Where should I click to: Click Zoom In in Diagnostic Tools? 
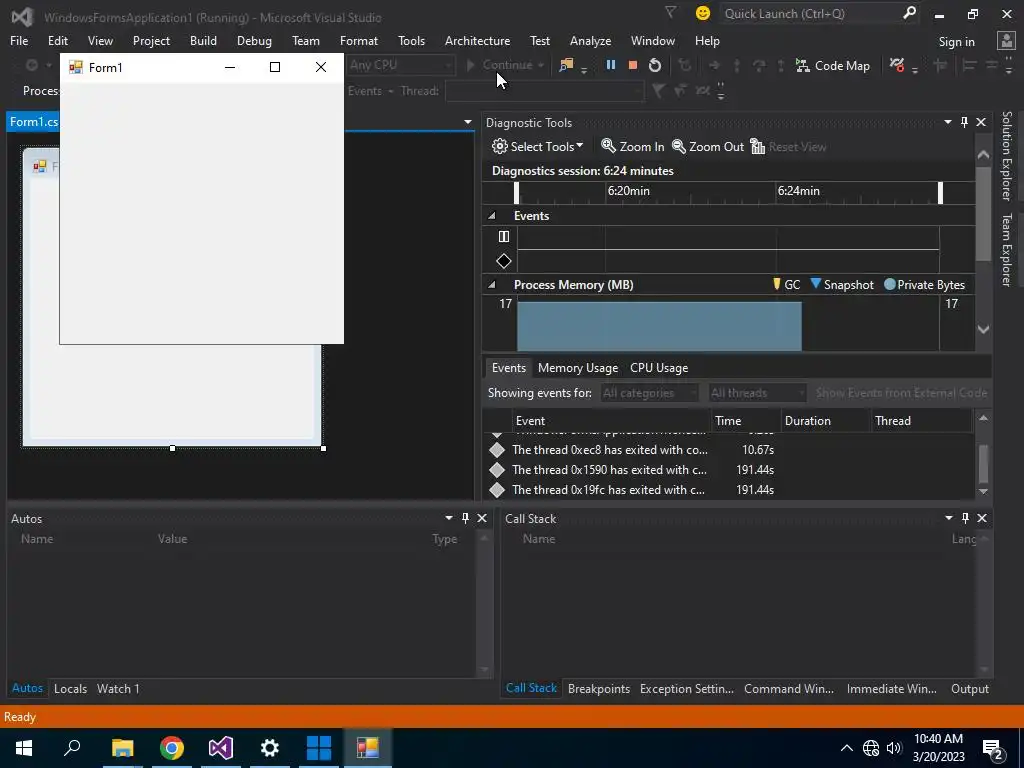tap(632, 146)
